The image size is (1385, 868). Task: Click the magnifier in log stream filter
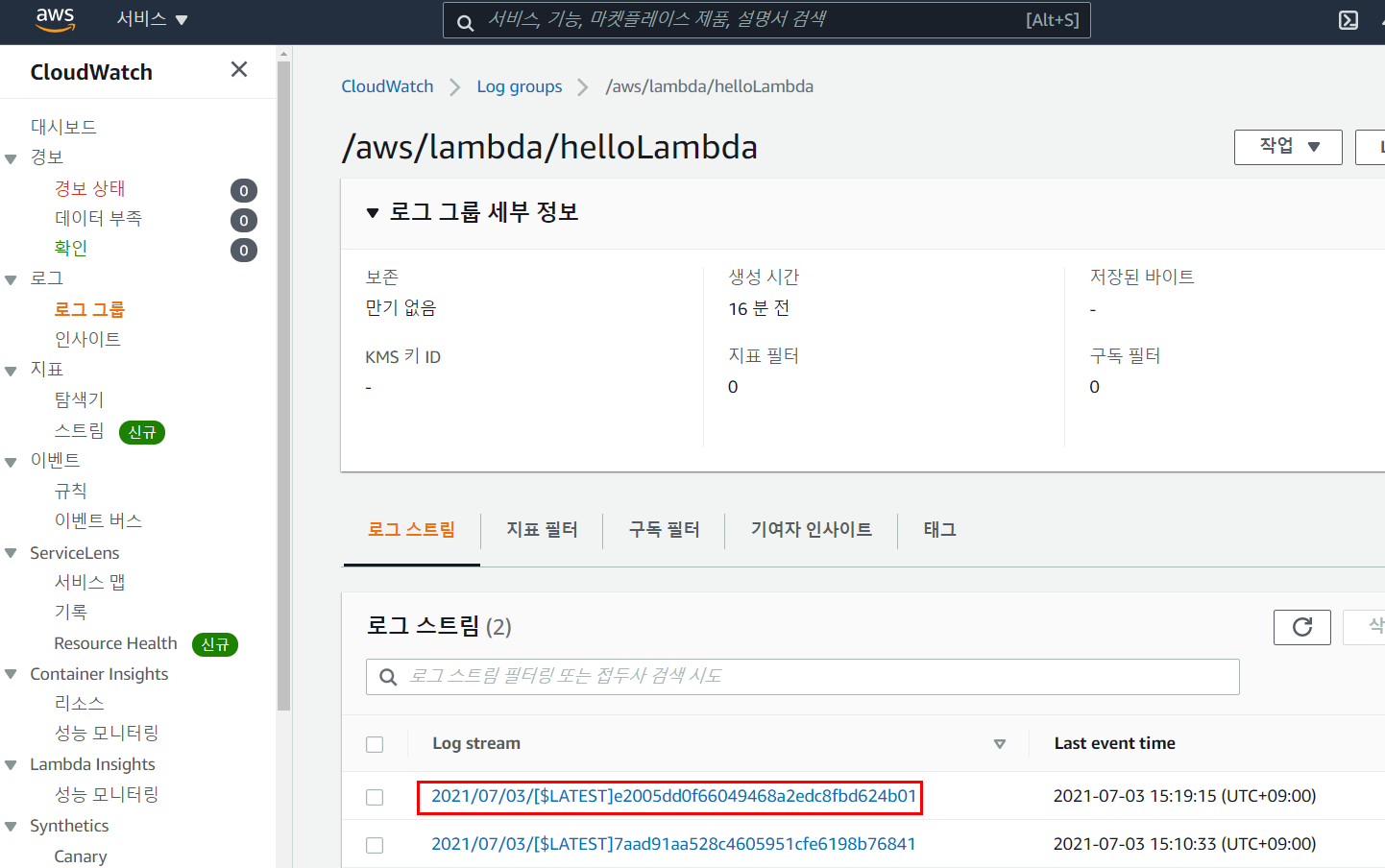pyautogui.click(x=388, y=677)
